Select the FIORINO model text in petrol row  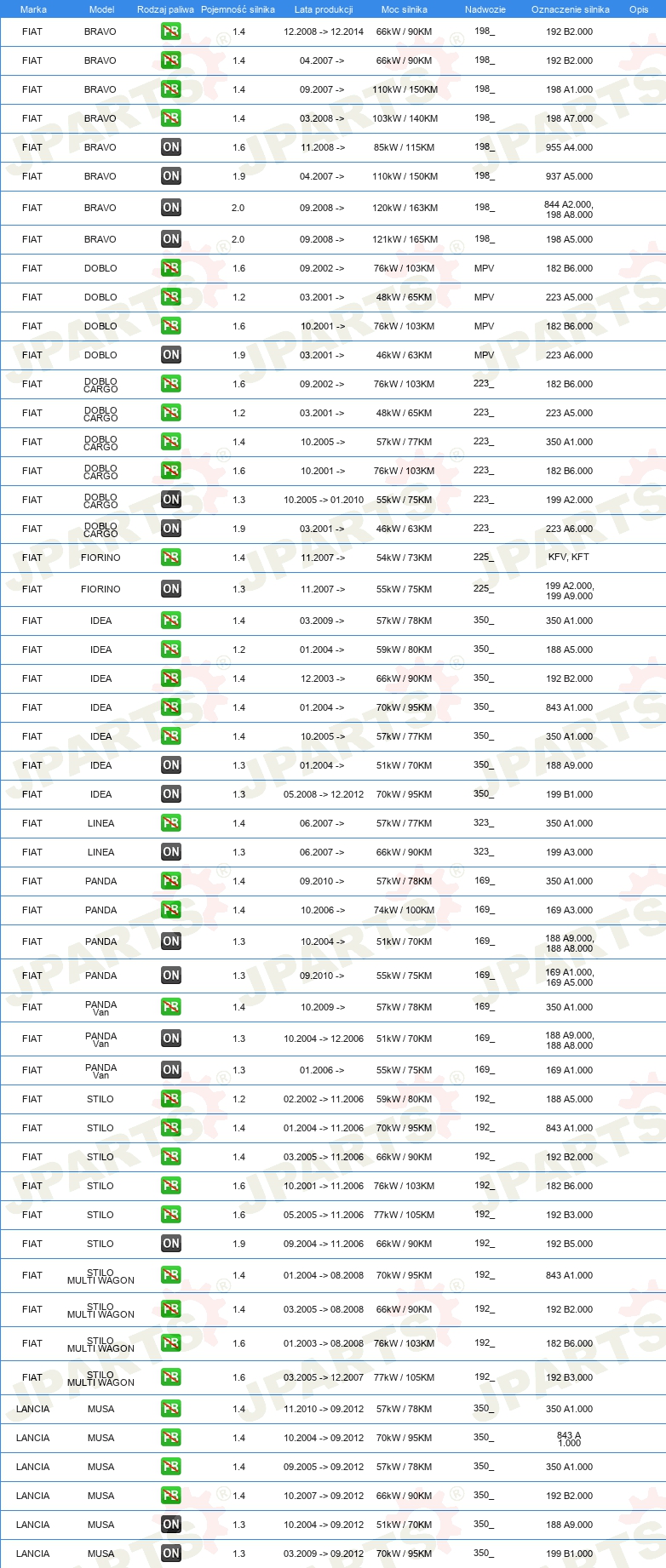pyautogui.click(x=100, y=558)
